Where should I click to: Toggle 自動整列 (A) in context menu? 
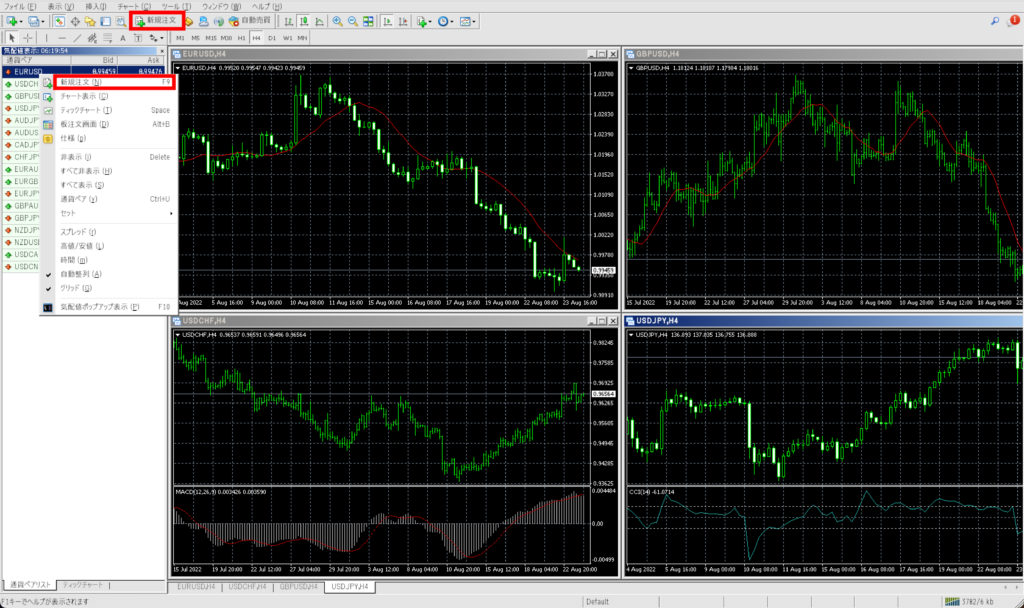coord(108,274)
